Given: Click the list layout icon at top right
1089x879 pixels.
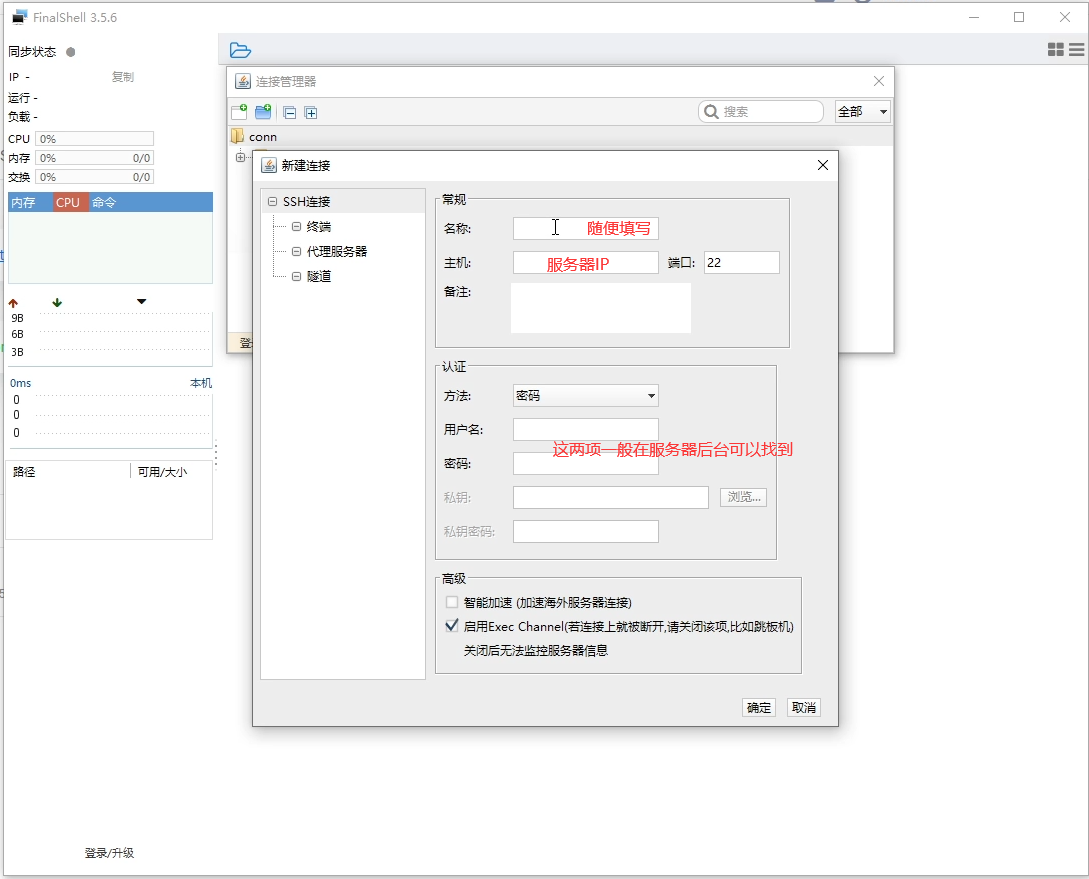Looking at the screenshot, I should 1077,49.
